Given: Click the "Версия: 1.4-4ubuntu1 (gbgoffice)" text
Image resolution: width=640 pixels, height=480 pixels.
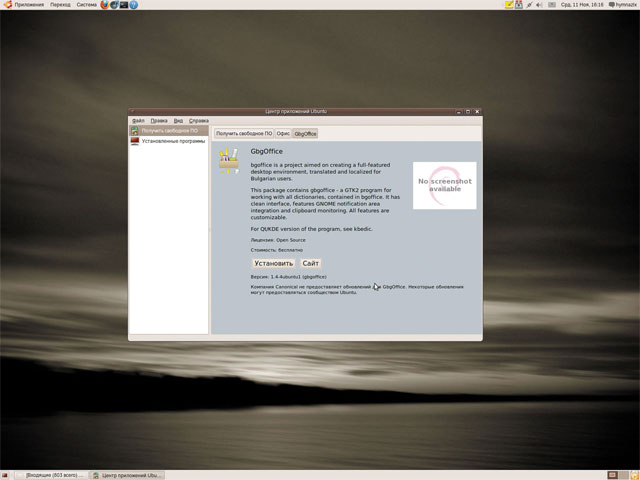Looking at the screenshot, I should [289, 277].
